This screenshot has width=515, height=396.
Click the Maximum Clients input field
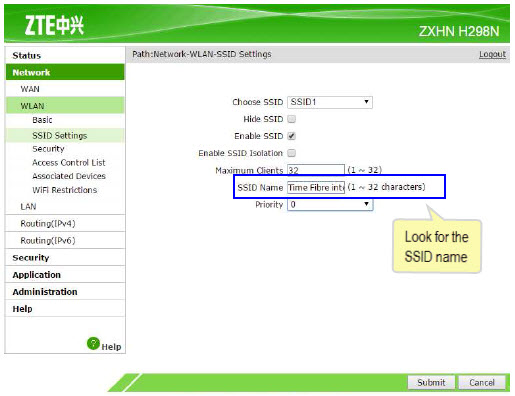tap(316, 170)
